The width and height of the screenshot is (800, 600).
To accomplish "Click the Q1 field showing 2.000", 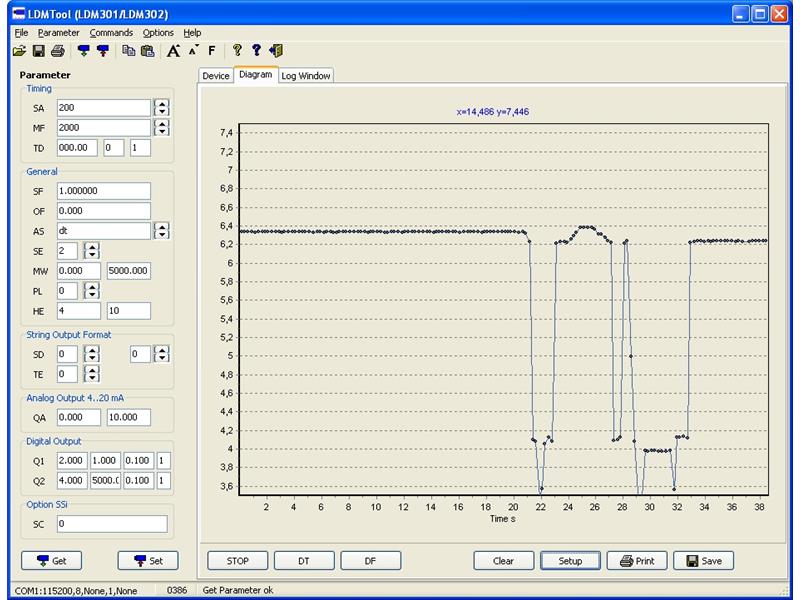I will pos(72,460).
